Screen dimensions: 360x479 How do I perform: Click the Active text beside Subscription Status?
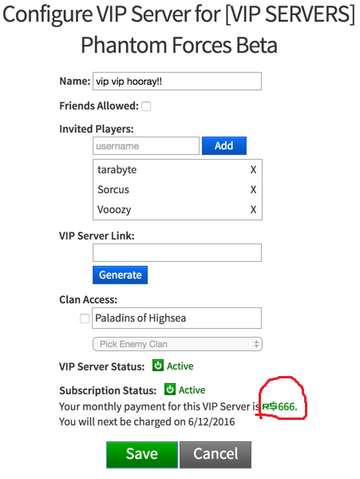tap(192, 390)
